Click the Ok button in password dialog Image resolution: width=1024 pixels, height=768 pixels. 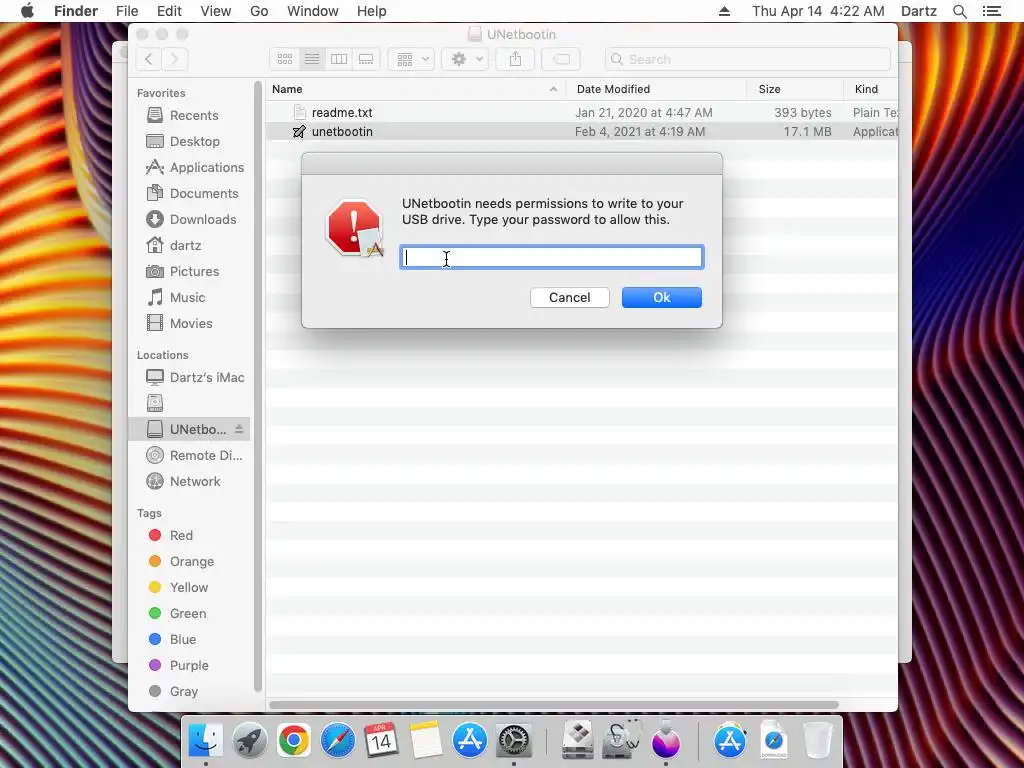(662, 297)
